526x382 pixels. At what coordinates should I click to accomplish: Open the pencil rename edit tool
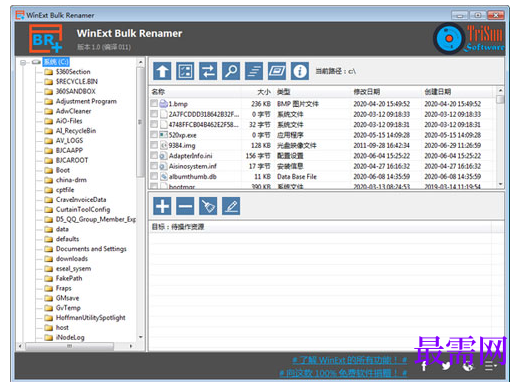[x=231, y=206]
